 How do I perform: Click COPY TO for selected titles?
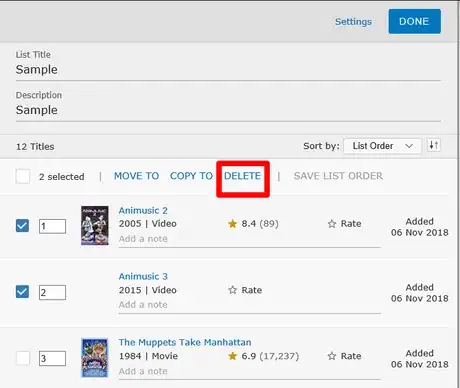tap(191, 176)
